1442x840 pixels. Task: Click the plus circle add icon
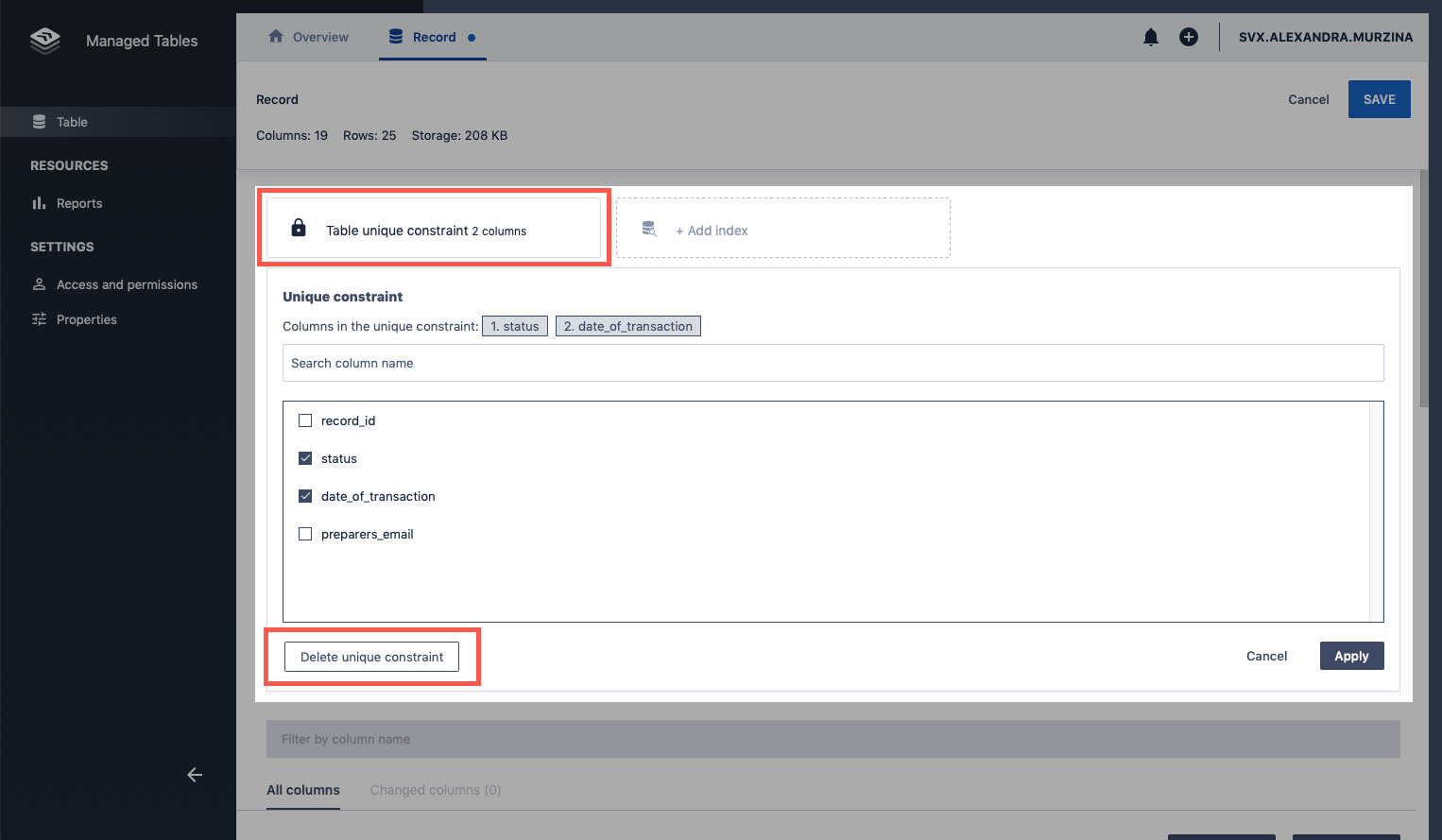click(1188, 37)
